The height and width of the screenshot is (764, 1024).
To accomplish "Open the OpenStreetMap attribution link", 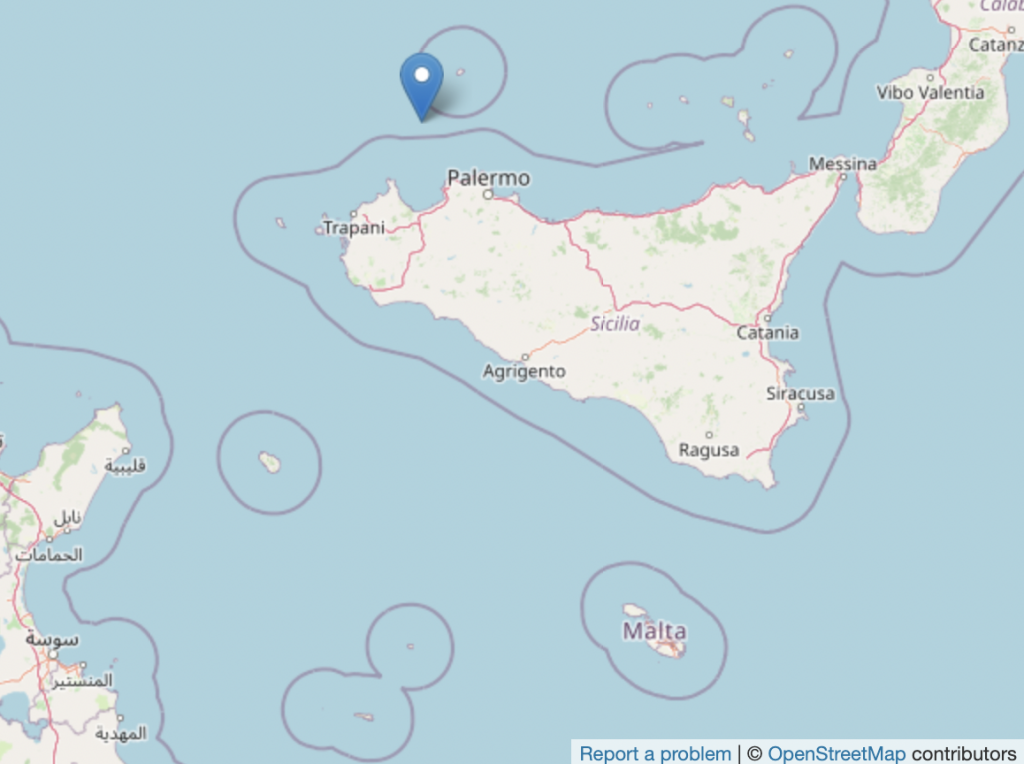I will tap(837, 753).
